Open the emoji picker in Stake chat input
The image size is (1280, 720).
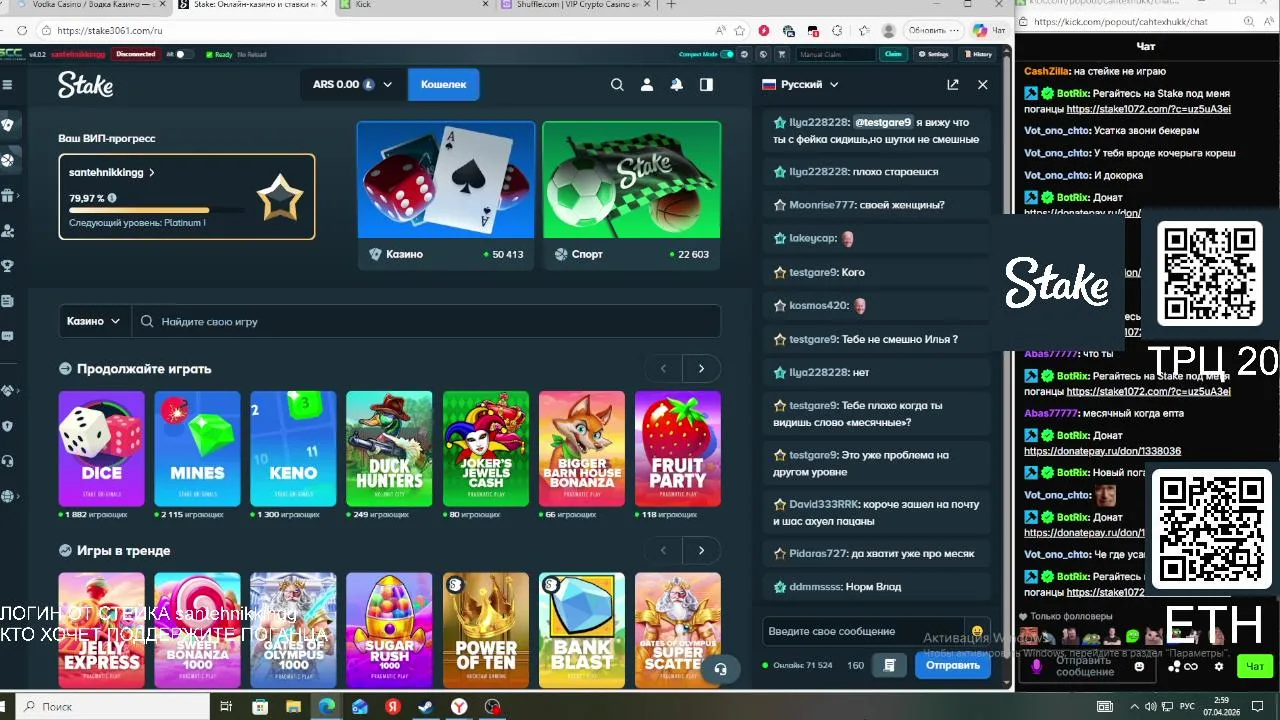tap(977, 631)
